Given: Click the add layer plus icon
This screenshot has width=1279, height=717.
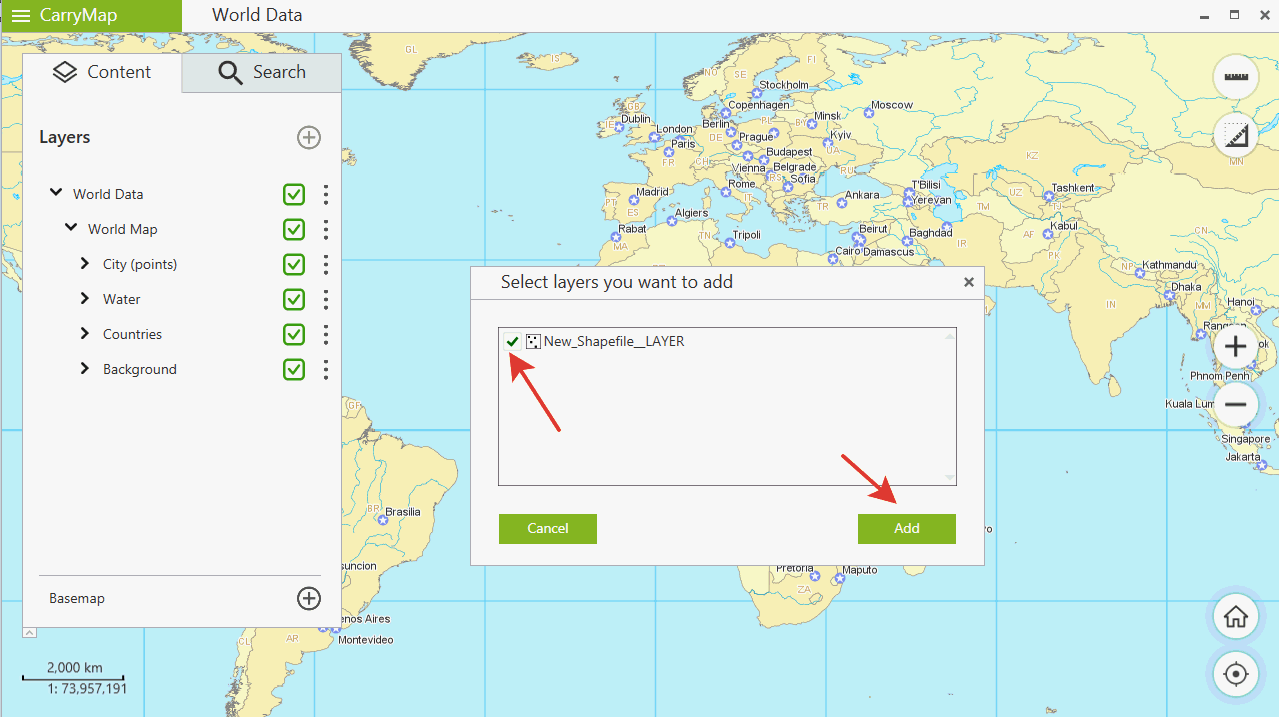Looking at the screenshot, I should 309,138.
